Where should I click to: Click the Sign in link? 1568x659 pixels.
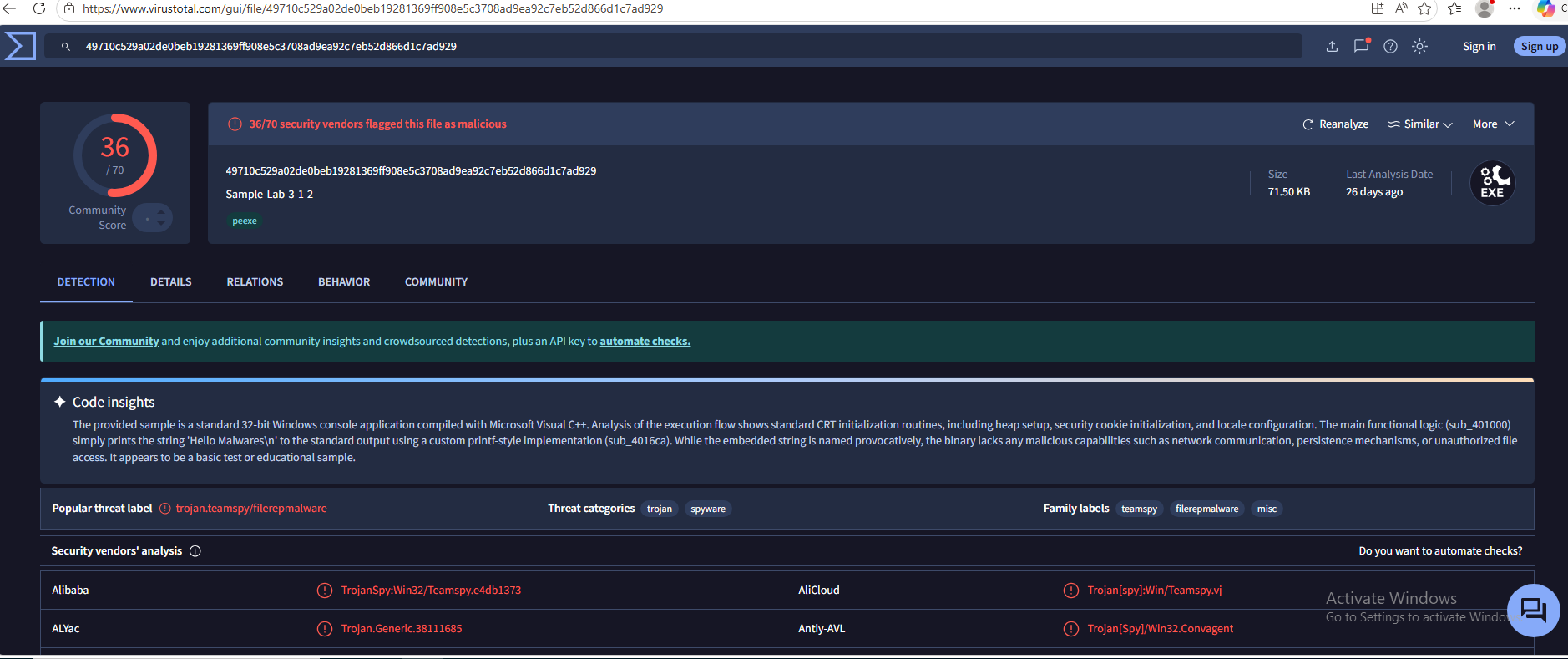coord(1479,47)
